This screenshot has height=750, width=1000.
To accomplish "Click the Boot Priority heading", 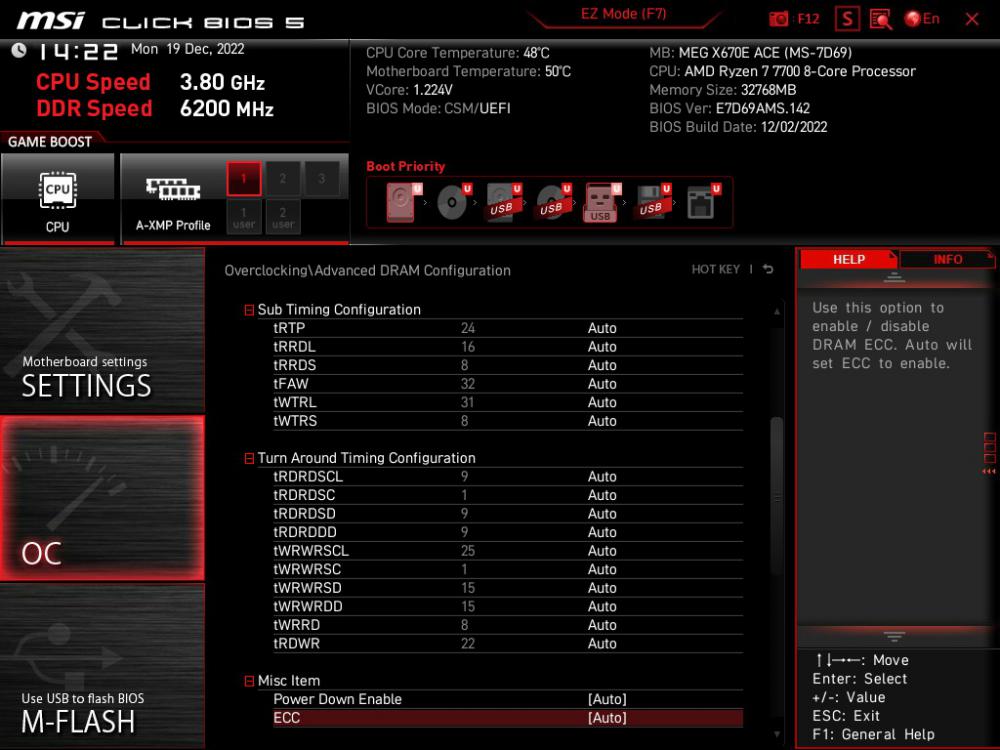I will coord(406,166).
